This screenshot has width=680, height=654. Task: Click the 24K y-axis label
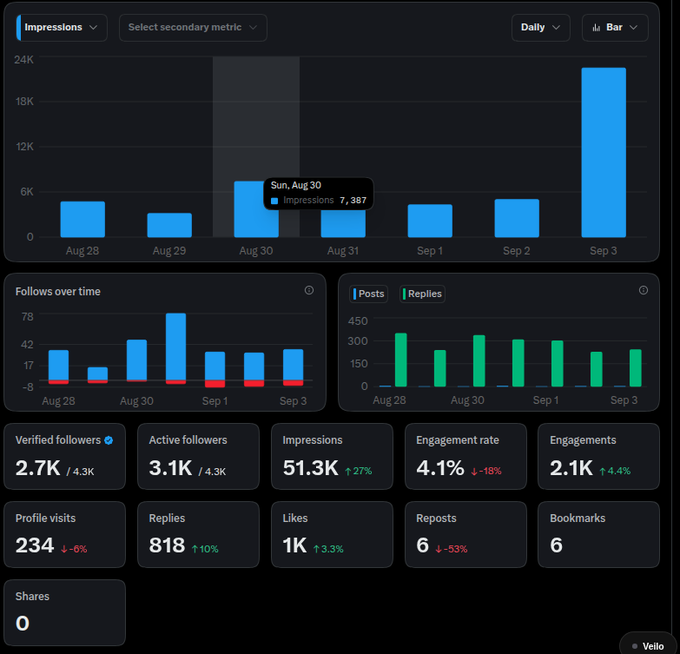pos(24,59)
